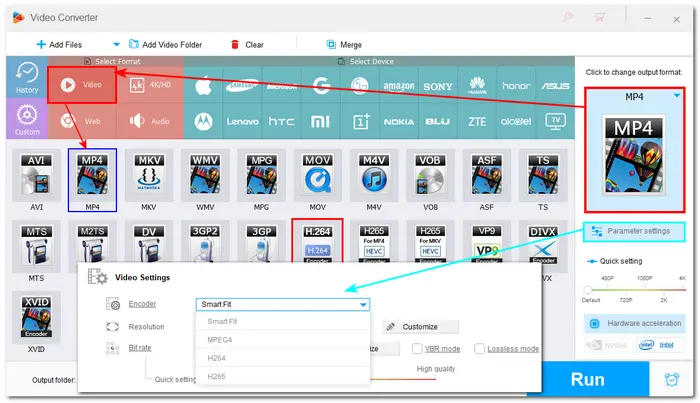Viewport: 700px width, 403px height.
Task: Choose MPEG4 from encoder list
Action: 283,340
